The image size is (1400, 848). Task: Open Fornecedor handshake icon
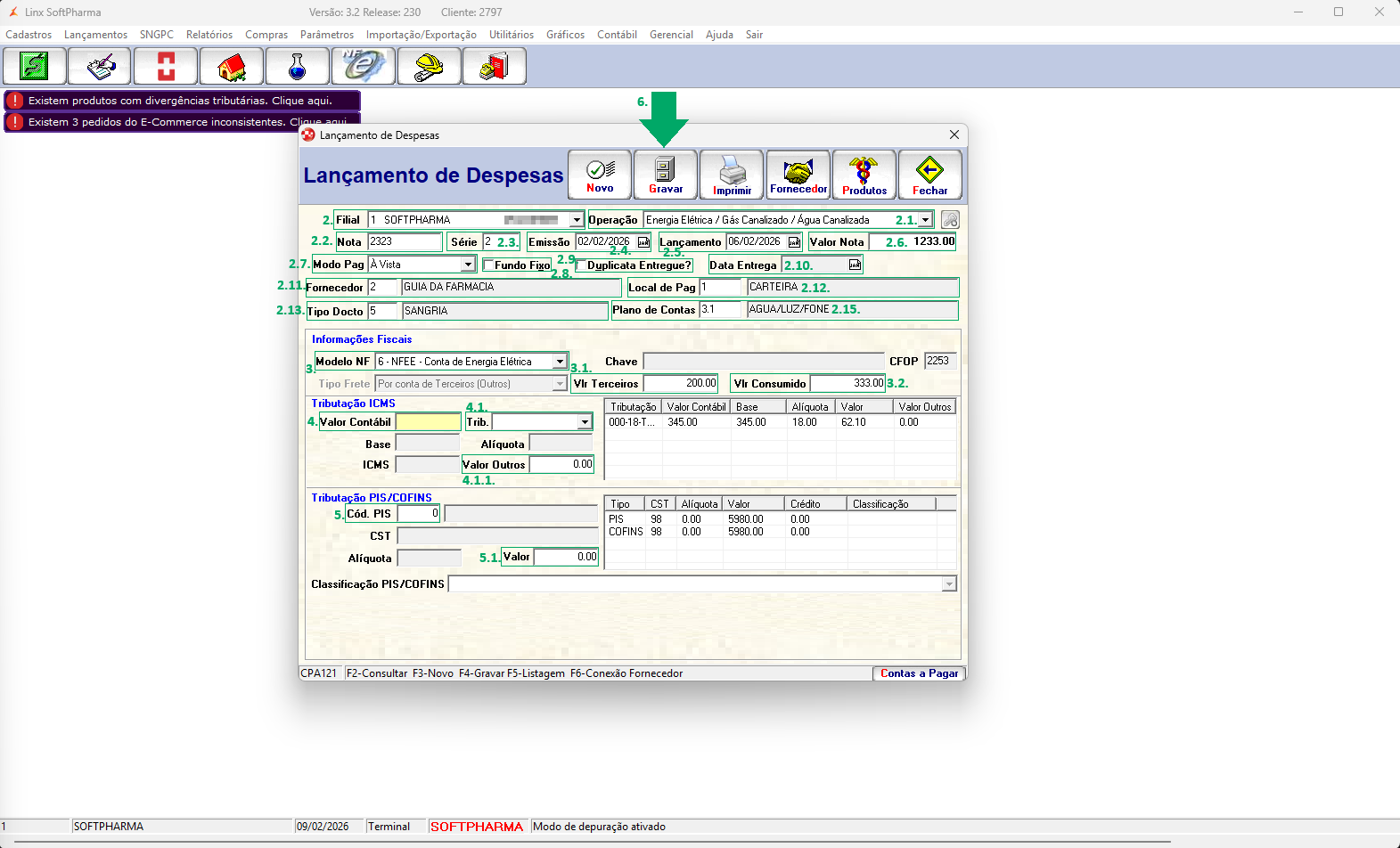click(x=798, y=175)
